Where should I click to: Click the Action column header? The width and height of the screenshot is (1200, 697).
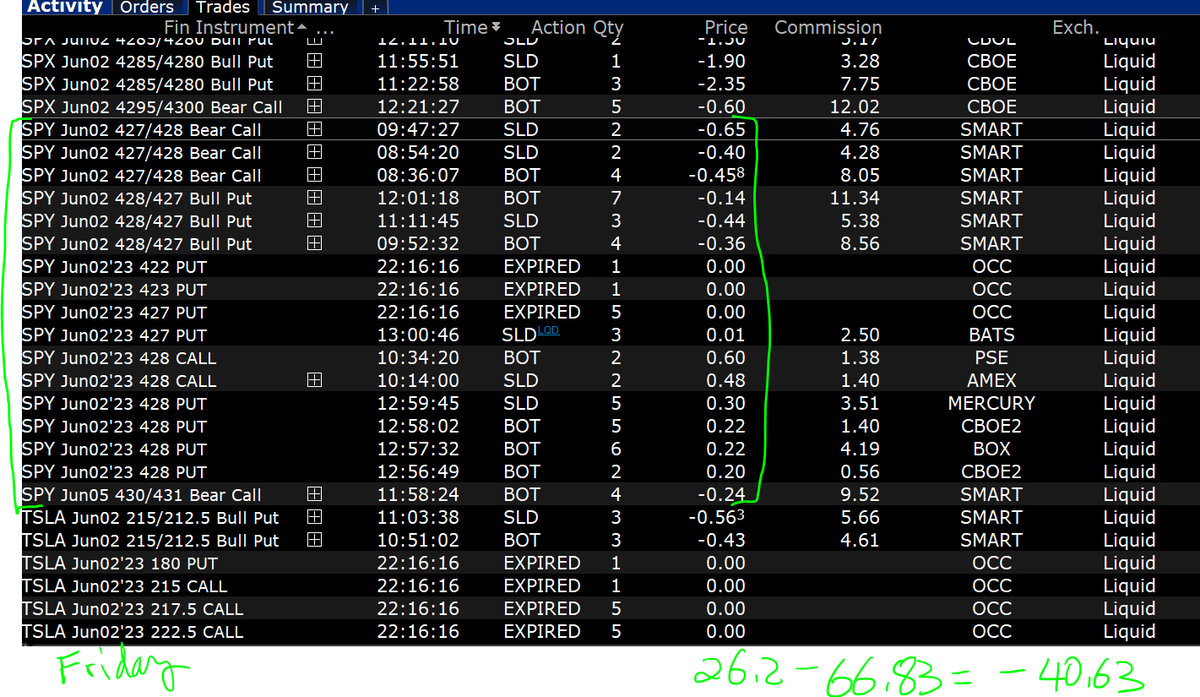[558, 28]
